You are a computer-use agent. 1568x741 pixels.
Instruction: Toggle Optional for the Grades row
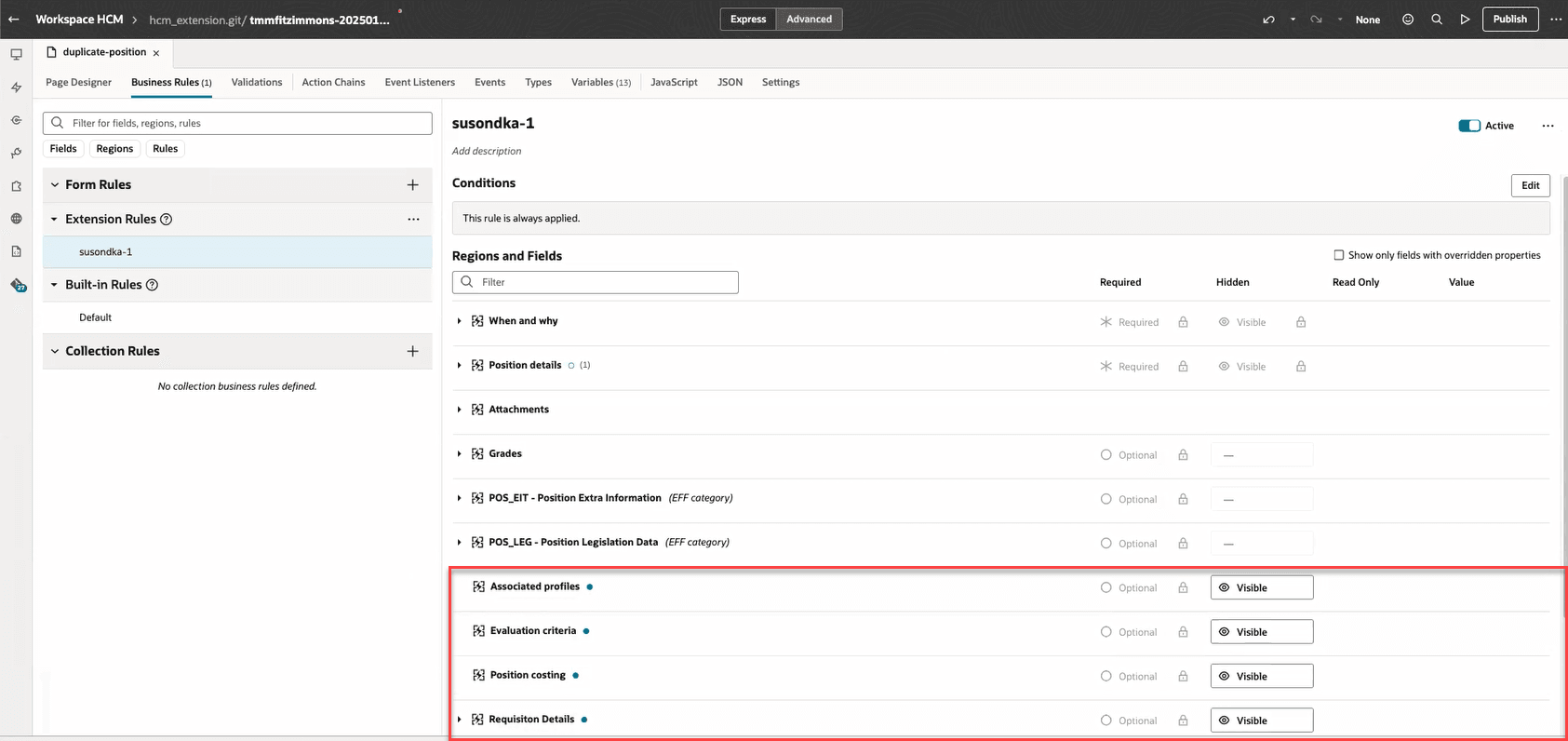pyautogui.click(x=1129, y=455)
